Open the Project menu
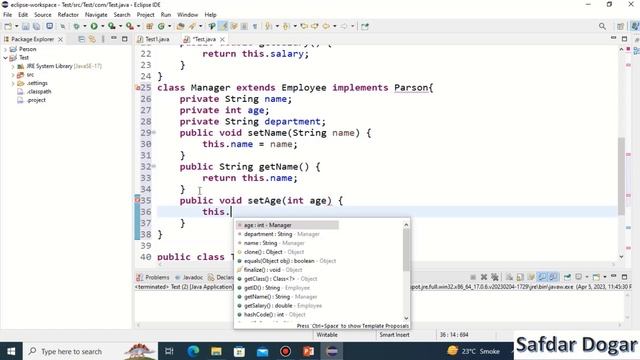640x360 pixels. (145, 15)
